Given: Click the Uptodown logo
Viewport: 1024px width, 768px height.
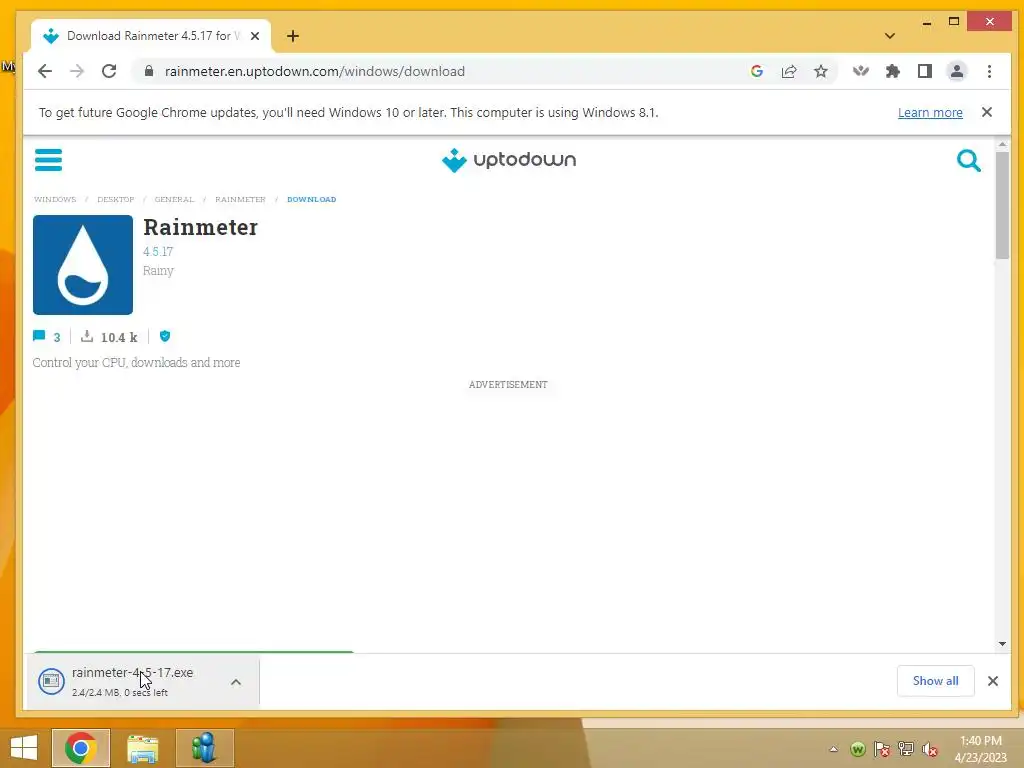Looking at the screenshot, I should (x=509, y=160).
